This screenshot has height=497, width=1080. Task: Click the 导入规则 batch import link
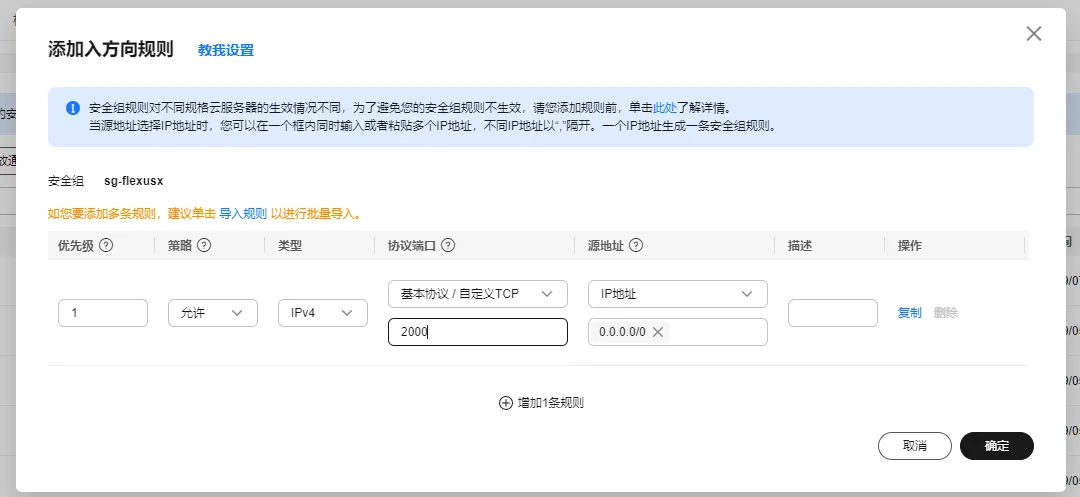[x=243, y=214]
